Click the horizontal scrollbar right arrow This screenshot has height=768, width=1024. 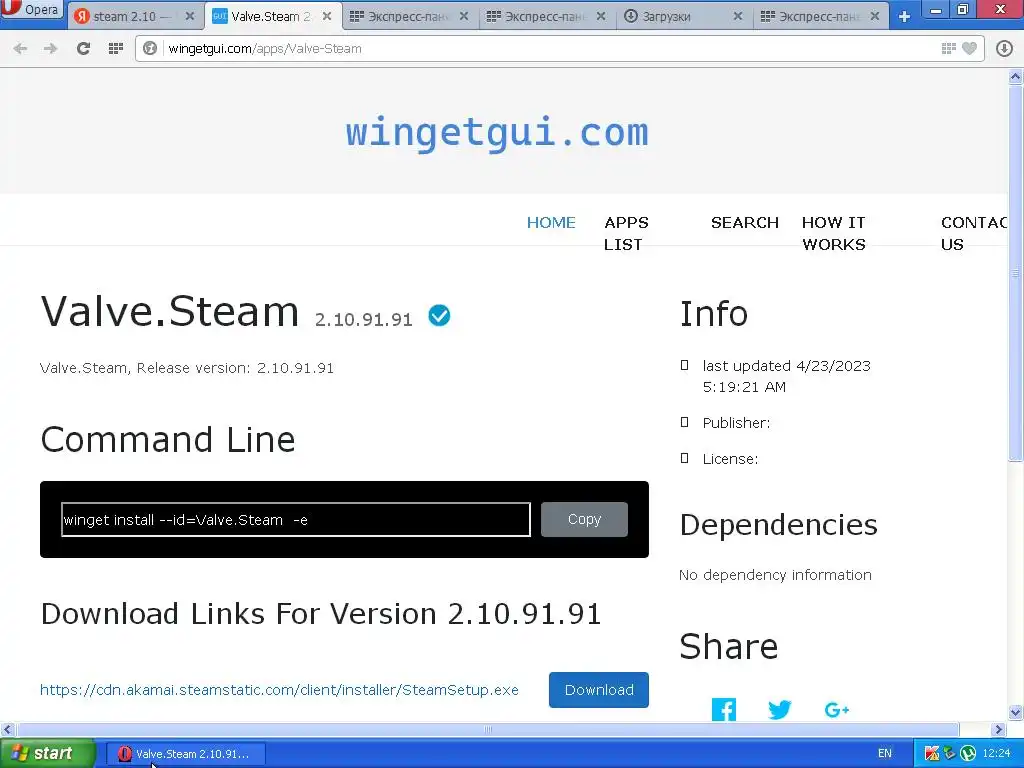point(999,729)
